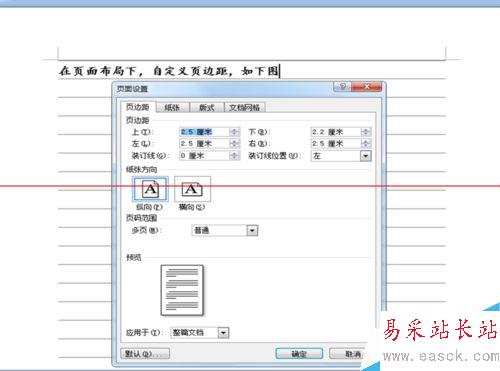Click the 取消 button
Viewport: 500px width, 371px height.
click(347, 354)
